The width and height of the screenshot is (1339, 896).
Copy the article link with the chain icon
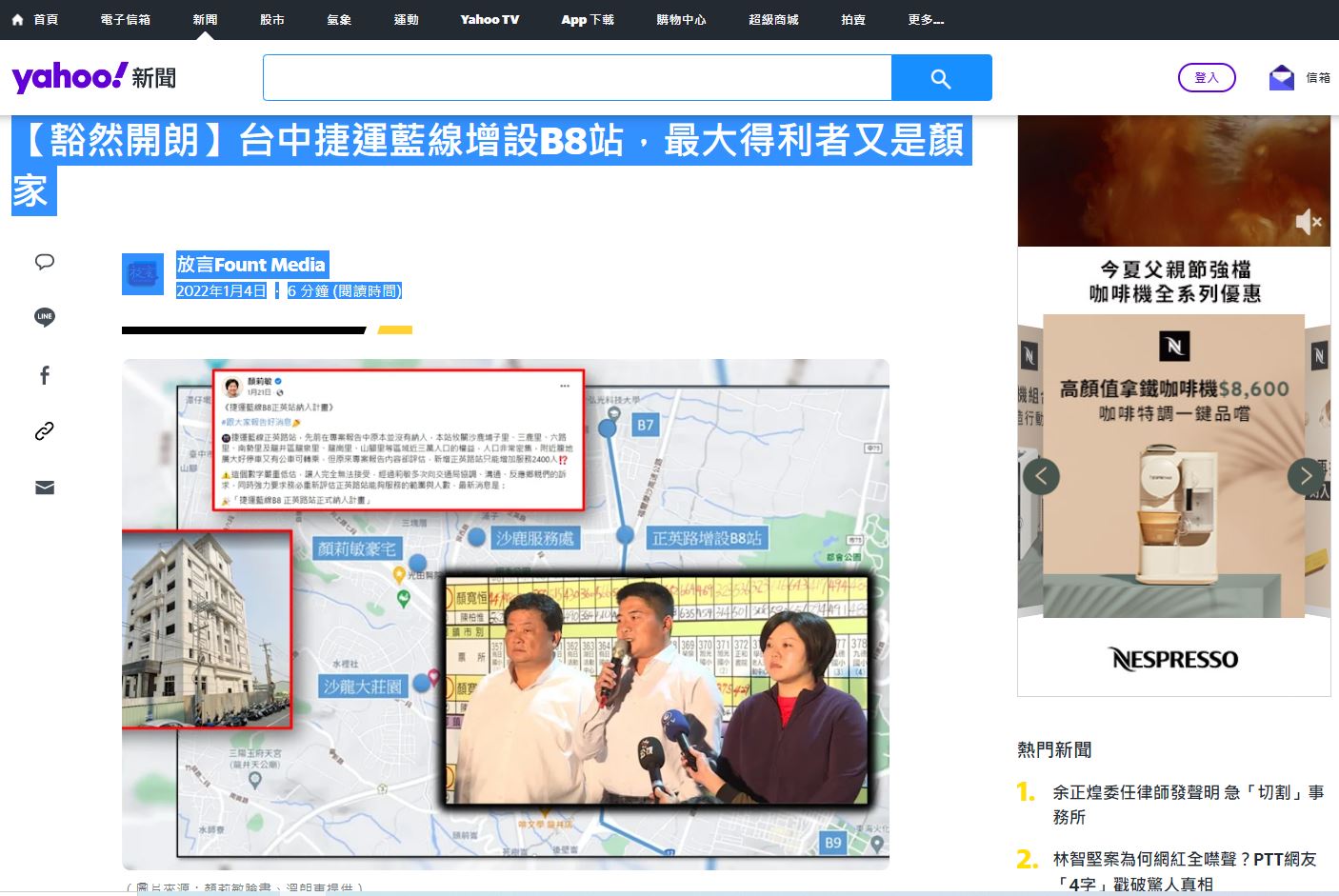45,431
